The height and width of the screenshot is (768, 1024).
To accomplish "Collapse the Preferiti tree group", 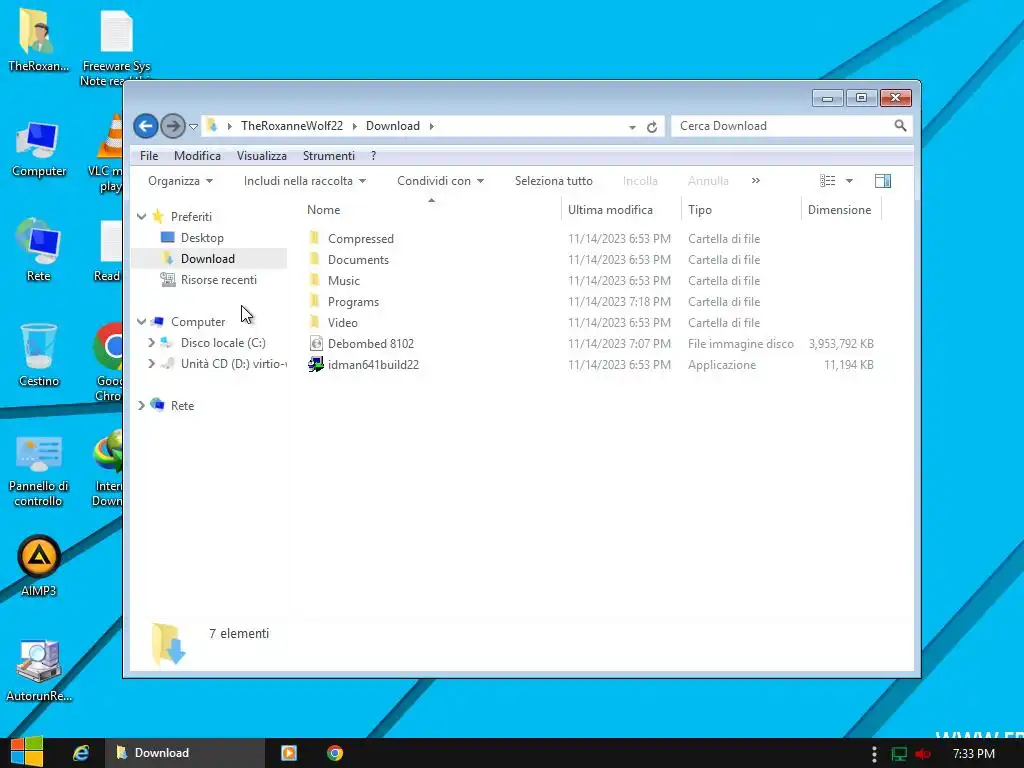I will 142,216.
